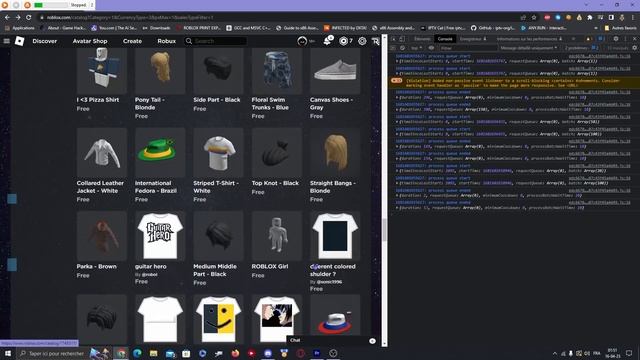The width and height of the screenshot is (640, 360).
Task: Open Chrome from the taskbar
Action: pyautogui.click(x=121, y=353)
